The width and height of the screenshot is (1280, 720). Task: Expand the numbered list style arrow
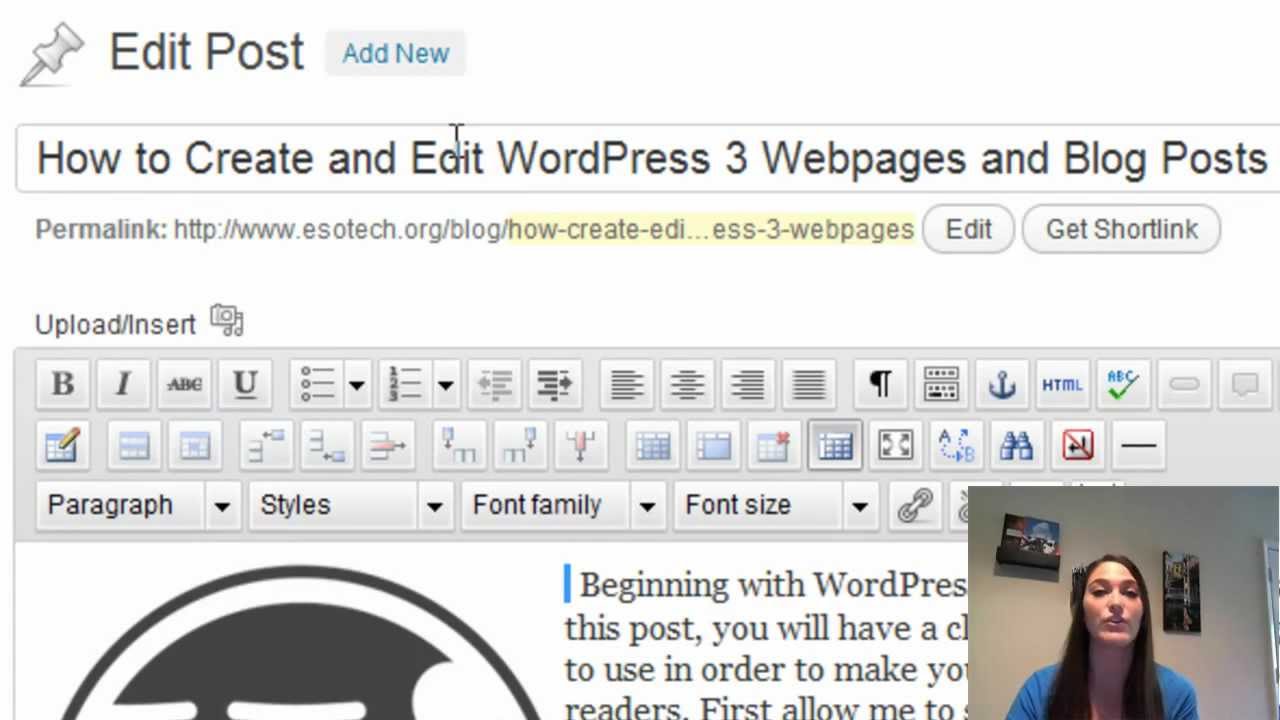pyautogui.click(x=445, y=385)
